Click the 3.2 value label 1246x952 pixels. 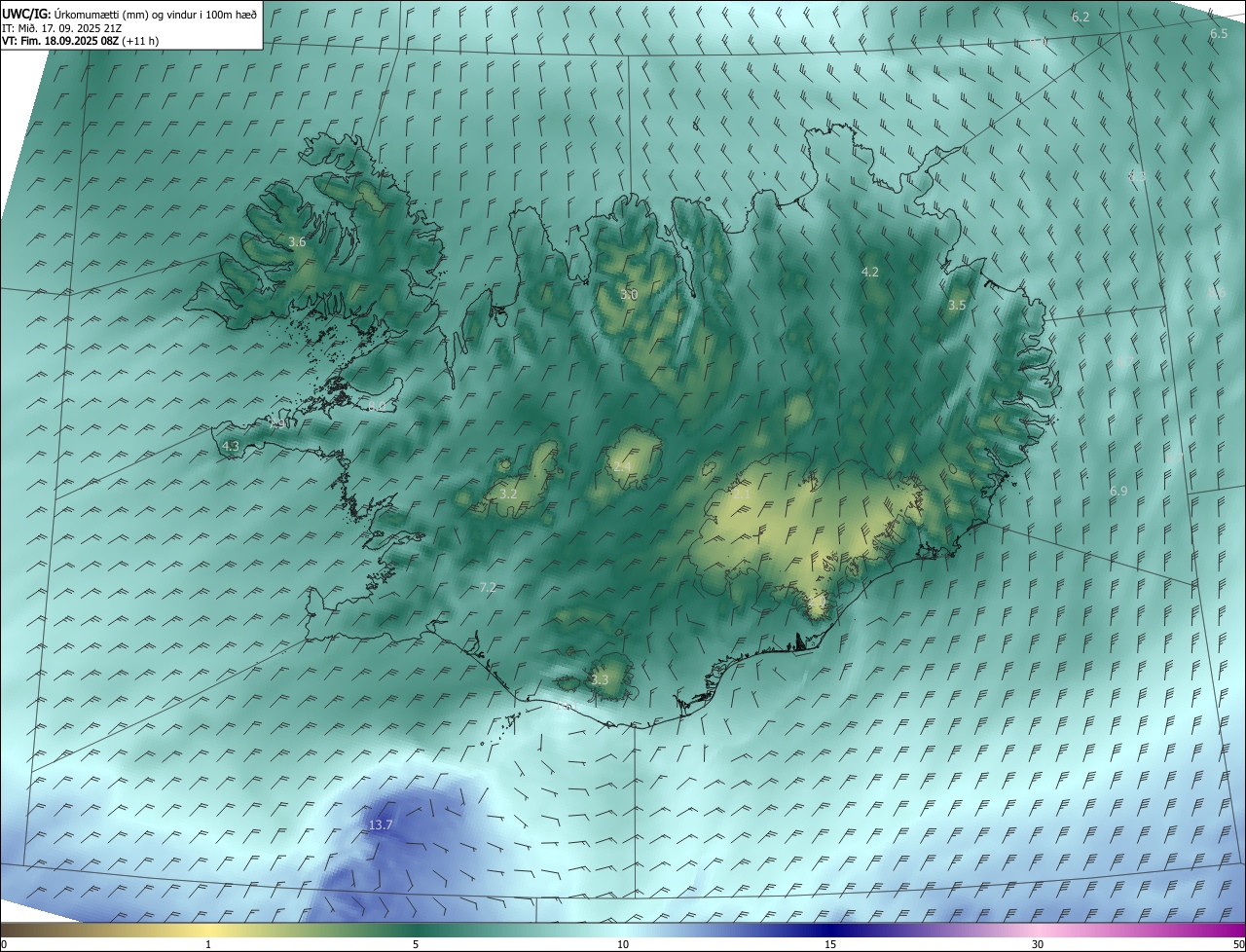[x=508, y=494]
